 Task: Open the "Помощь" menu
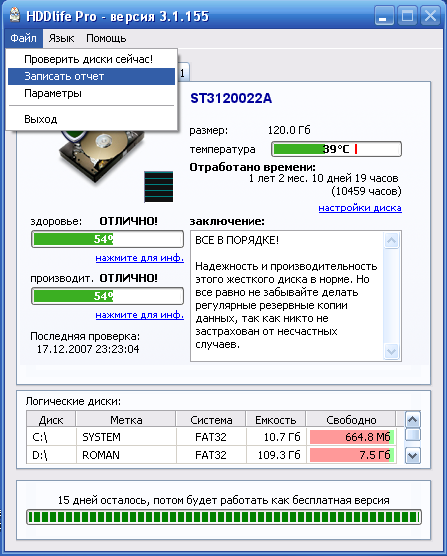coord(106,38)
